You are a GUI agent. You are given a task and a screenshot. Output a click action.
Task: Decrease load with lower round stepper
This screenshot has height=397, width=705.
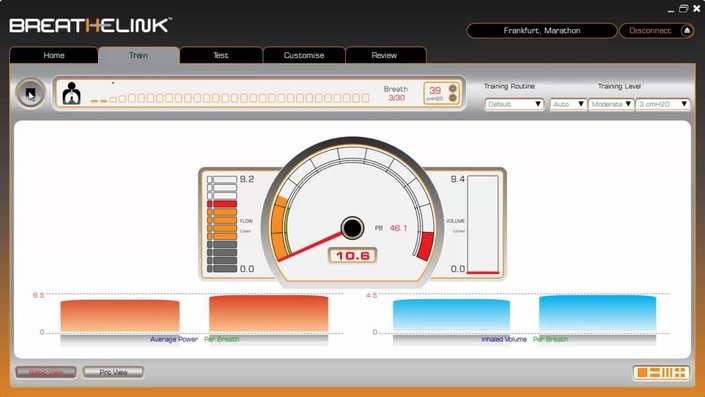453,98
